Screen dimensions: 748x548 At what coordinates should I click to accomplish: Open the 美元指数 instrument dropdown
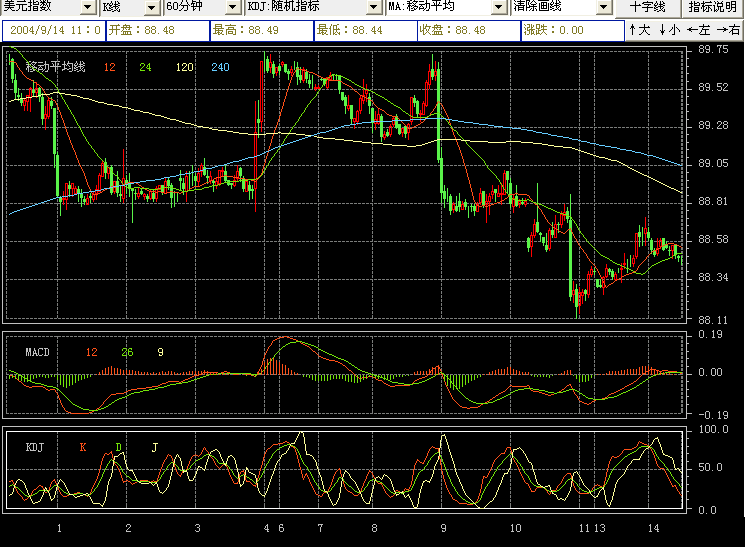point(87,8)
